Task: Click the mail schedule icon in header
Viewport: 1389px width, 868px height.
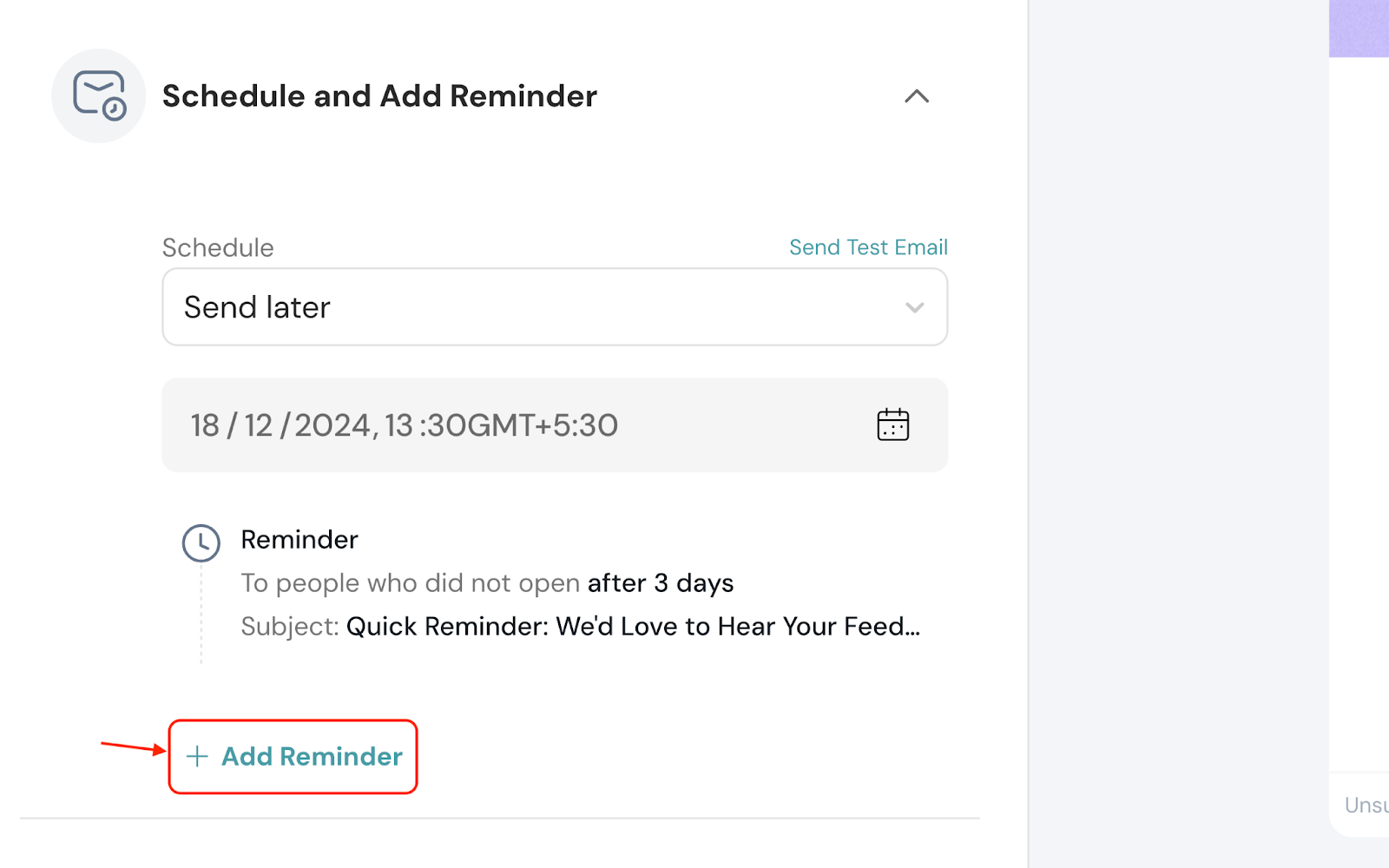Action: [99, 95]
